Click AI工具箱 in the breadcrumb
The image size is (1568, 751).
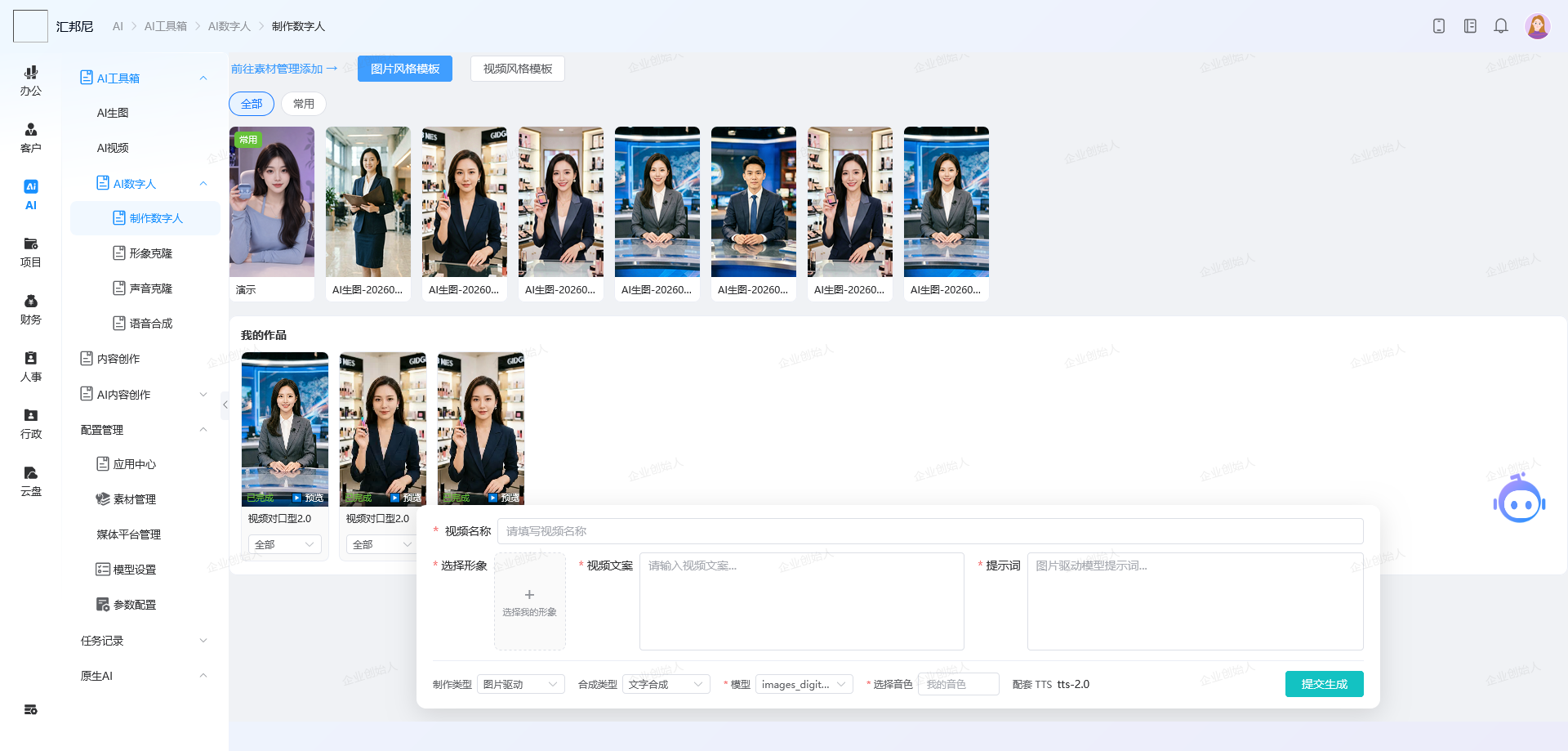[x=166, y=26]
